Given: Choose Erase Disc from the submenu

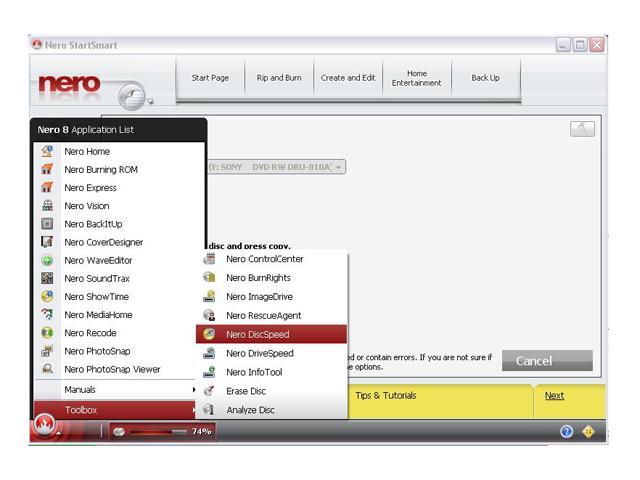Looking at the screenshot, I should coord(271,391).
